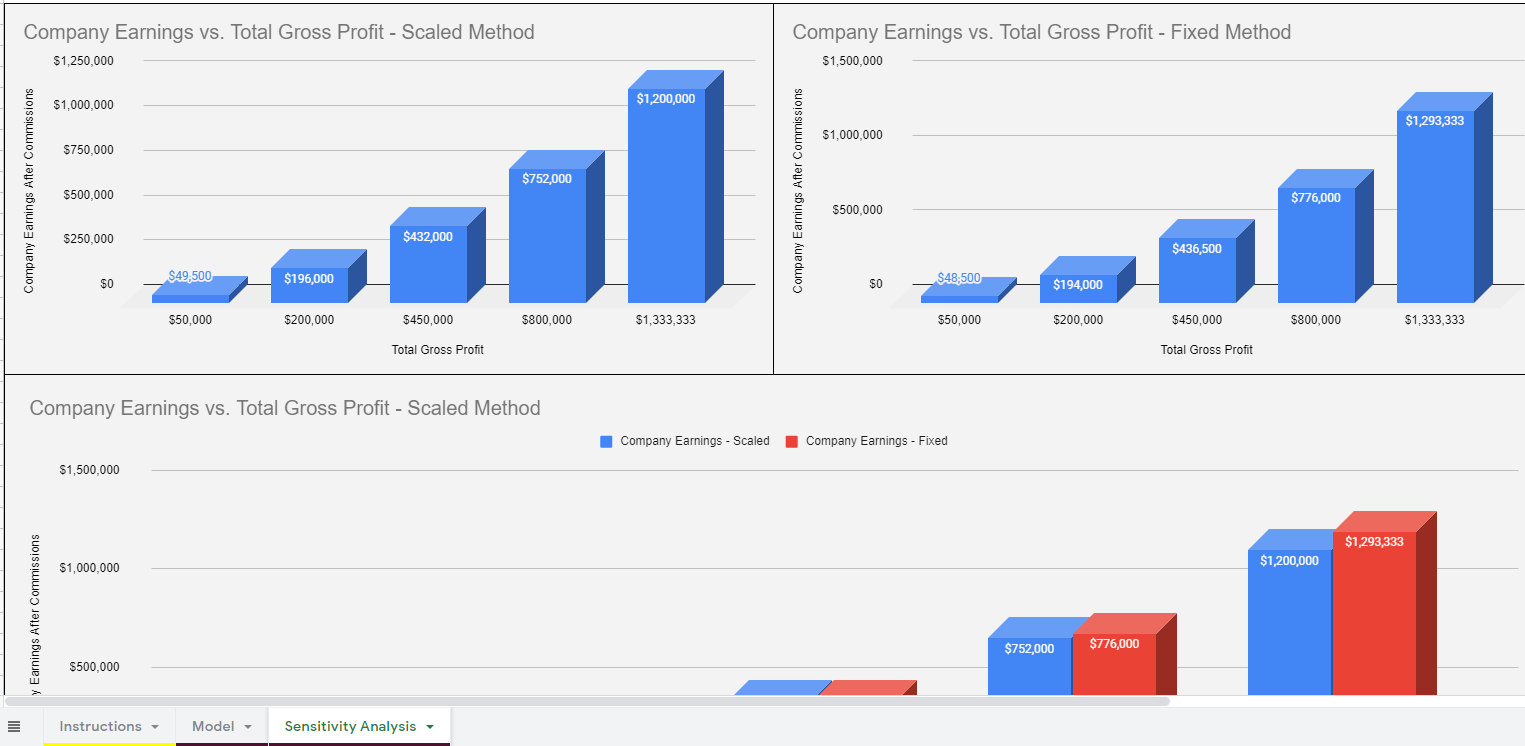Click $1,500,000 axis label in Fixed Method chart

(853, 61)
